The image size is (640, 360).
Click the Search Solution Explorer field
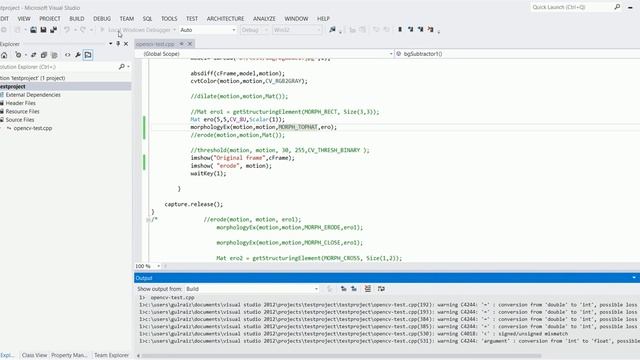[58, 67]
